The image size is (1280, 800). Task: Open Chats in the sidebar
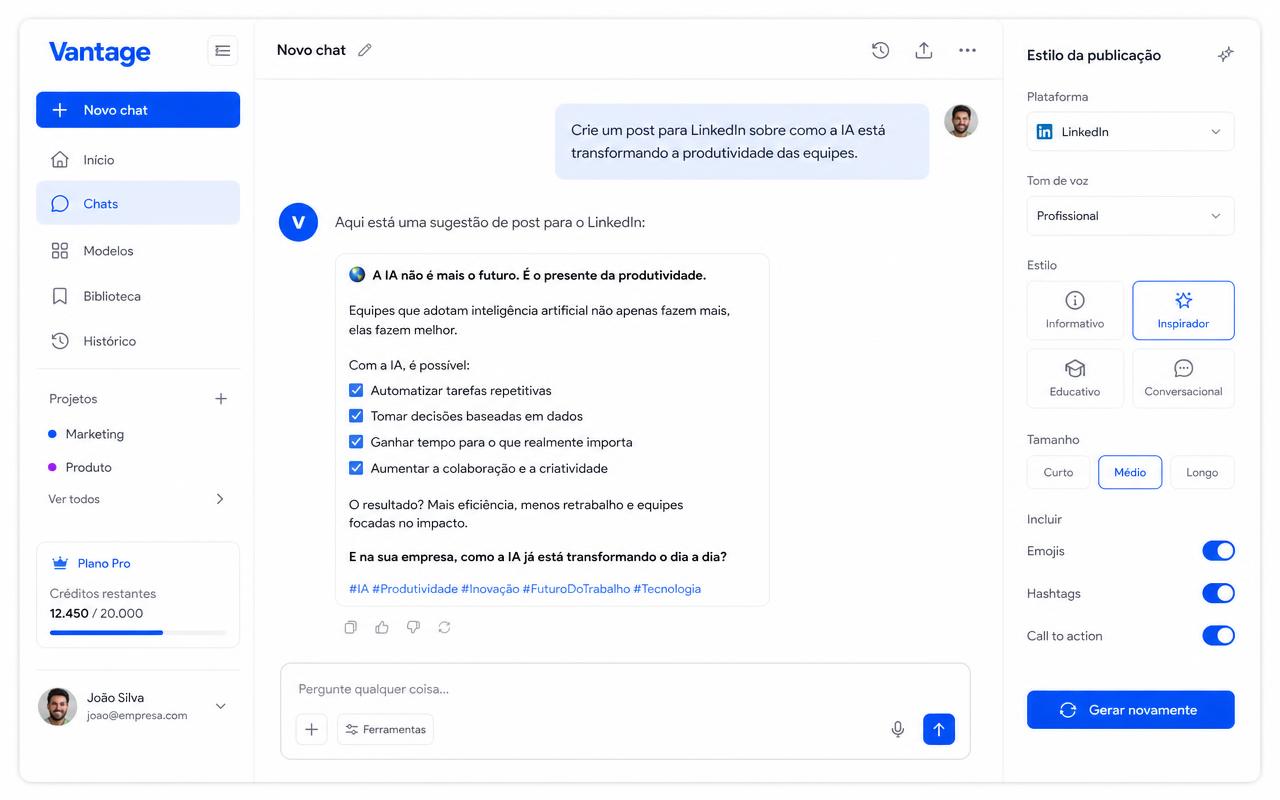tap(138, 203)
